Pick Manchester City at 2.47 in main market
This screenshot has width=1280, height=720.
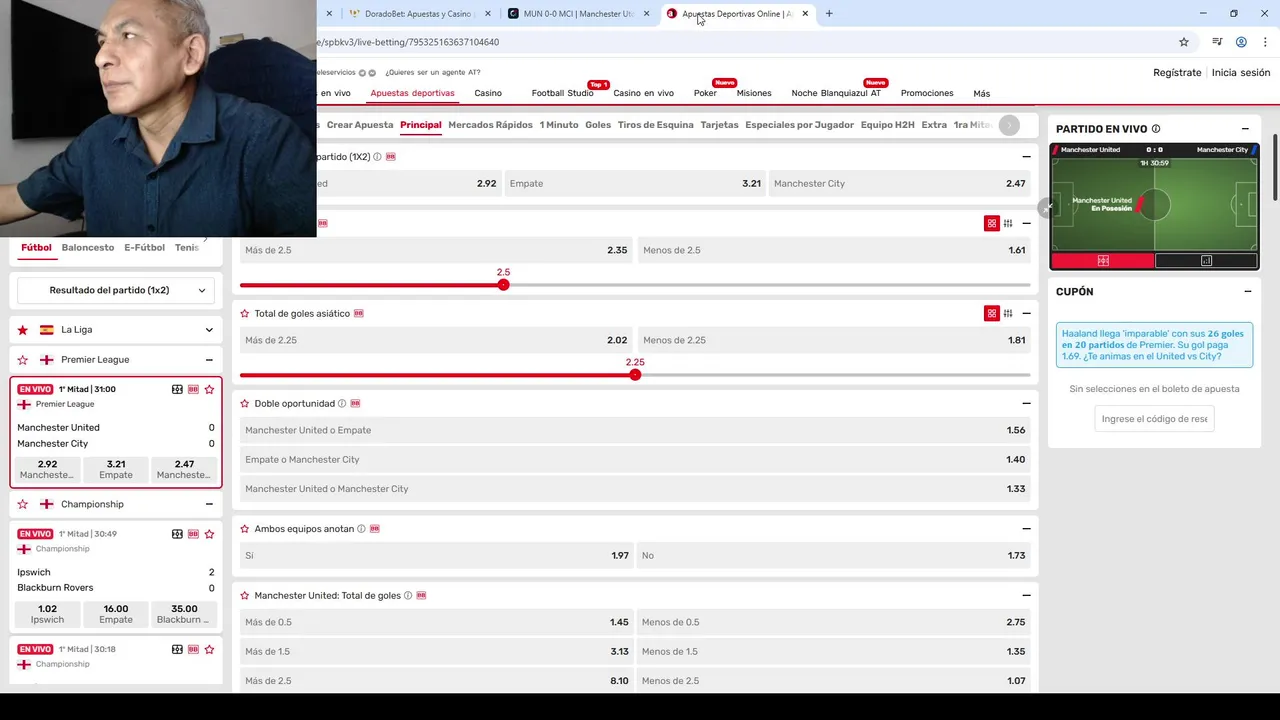[x=899, y=183]
